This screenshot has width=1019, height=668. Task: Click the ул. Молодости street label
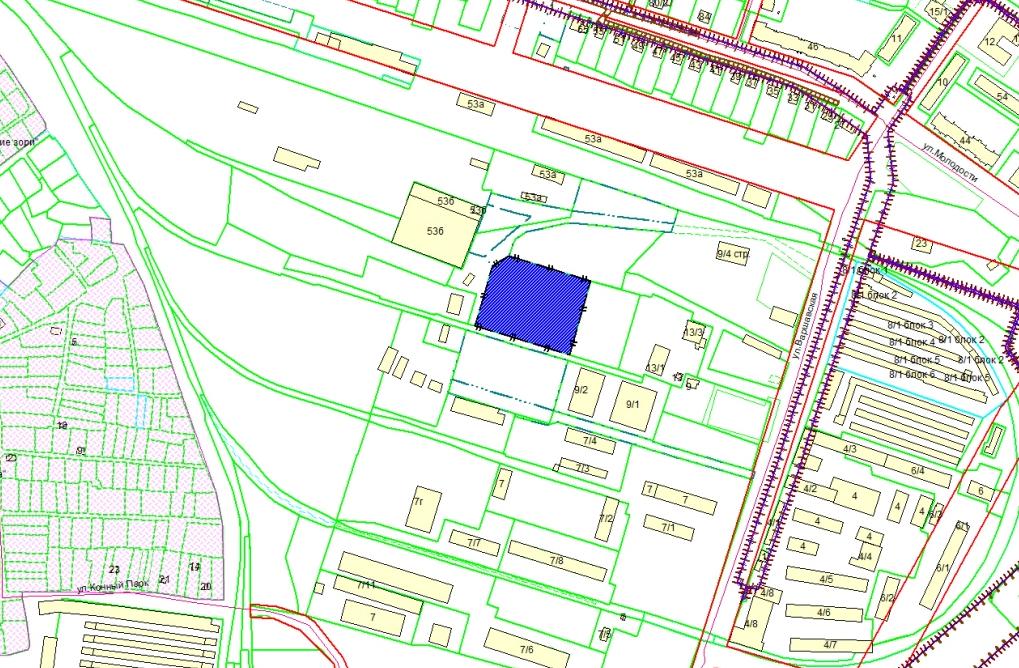[x=949, y=162]
